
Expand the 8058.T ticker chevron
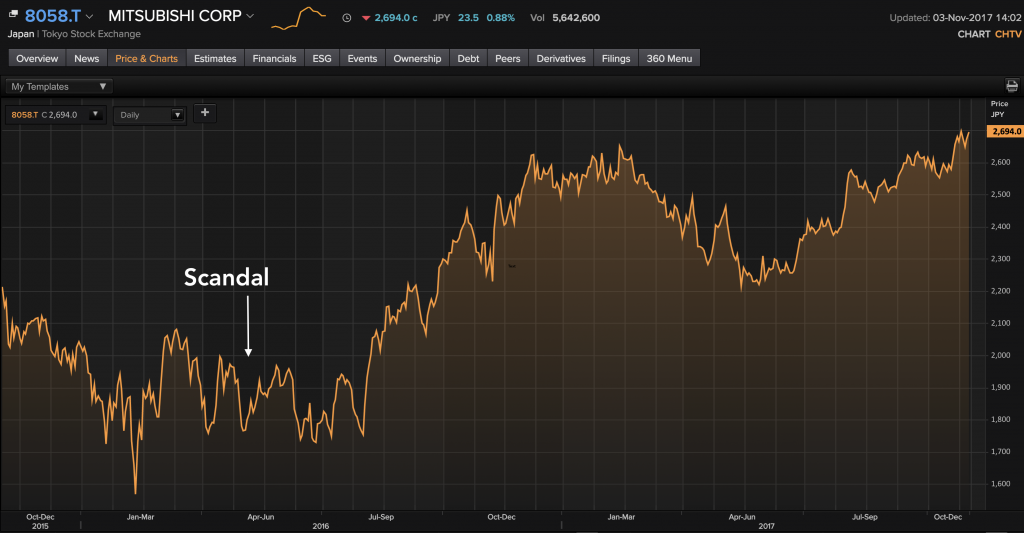tap(89, 16)
